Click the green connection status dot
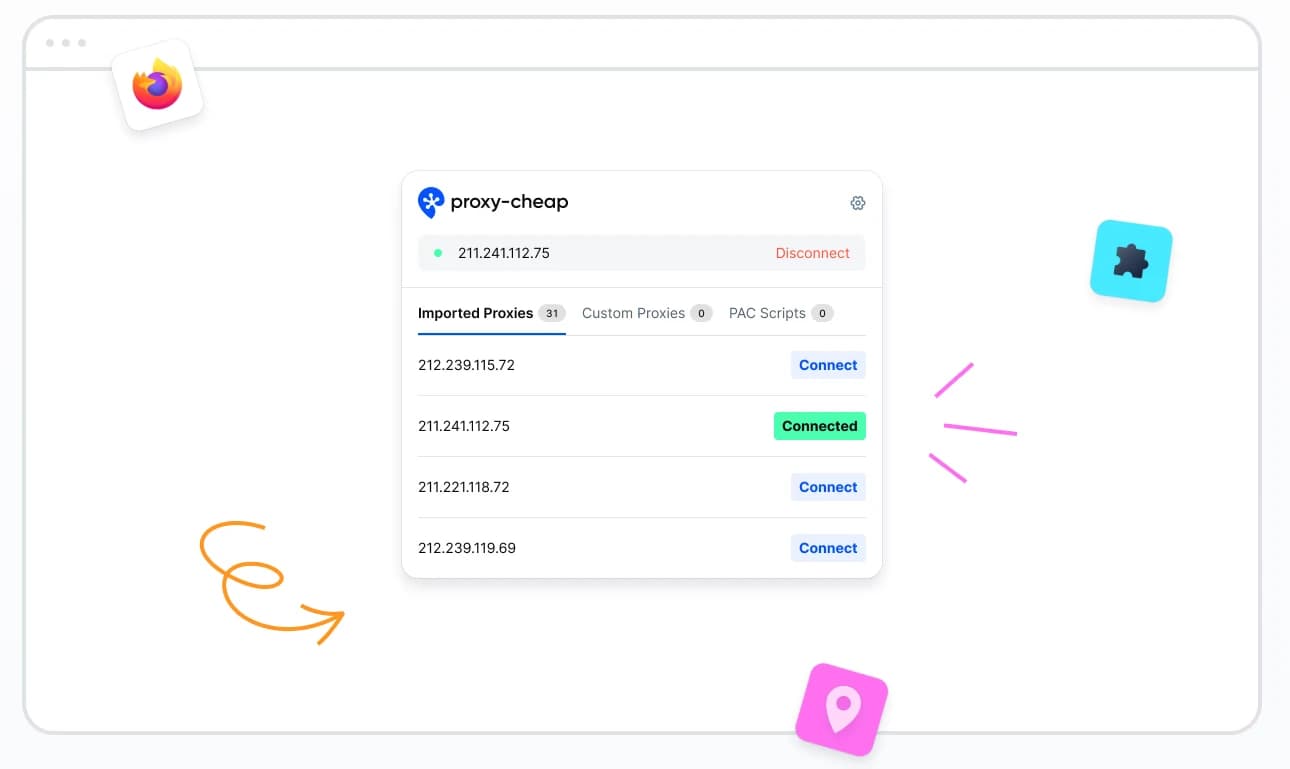This screenshot has width=1290, height=769. pyautogui.click(x=438, y=253)
